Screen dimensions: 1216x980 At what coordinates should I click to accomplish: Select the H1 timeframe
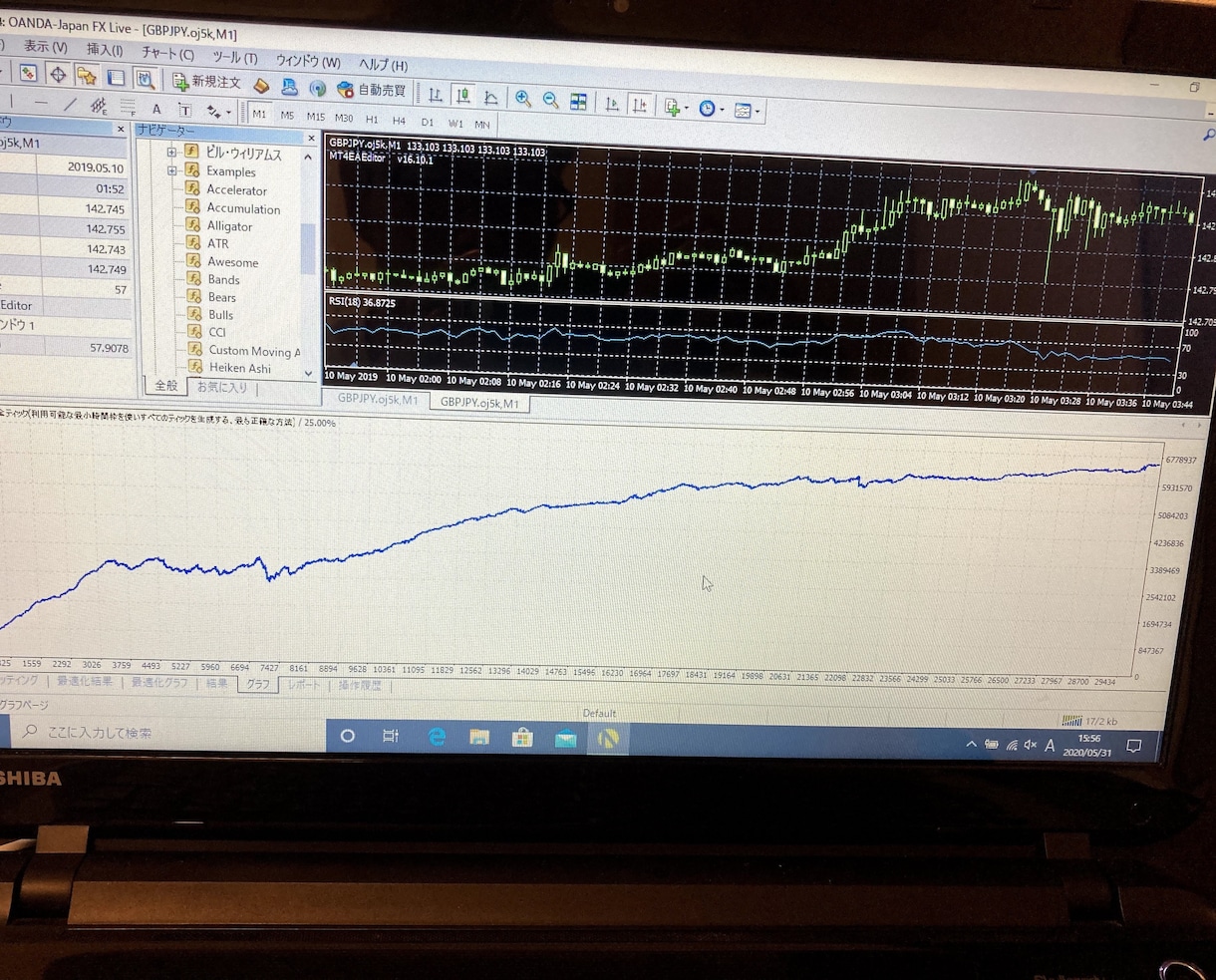(x=372, y=119)
